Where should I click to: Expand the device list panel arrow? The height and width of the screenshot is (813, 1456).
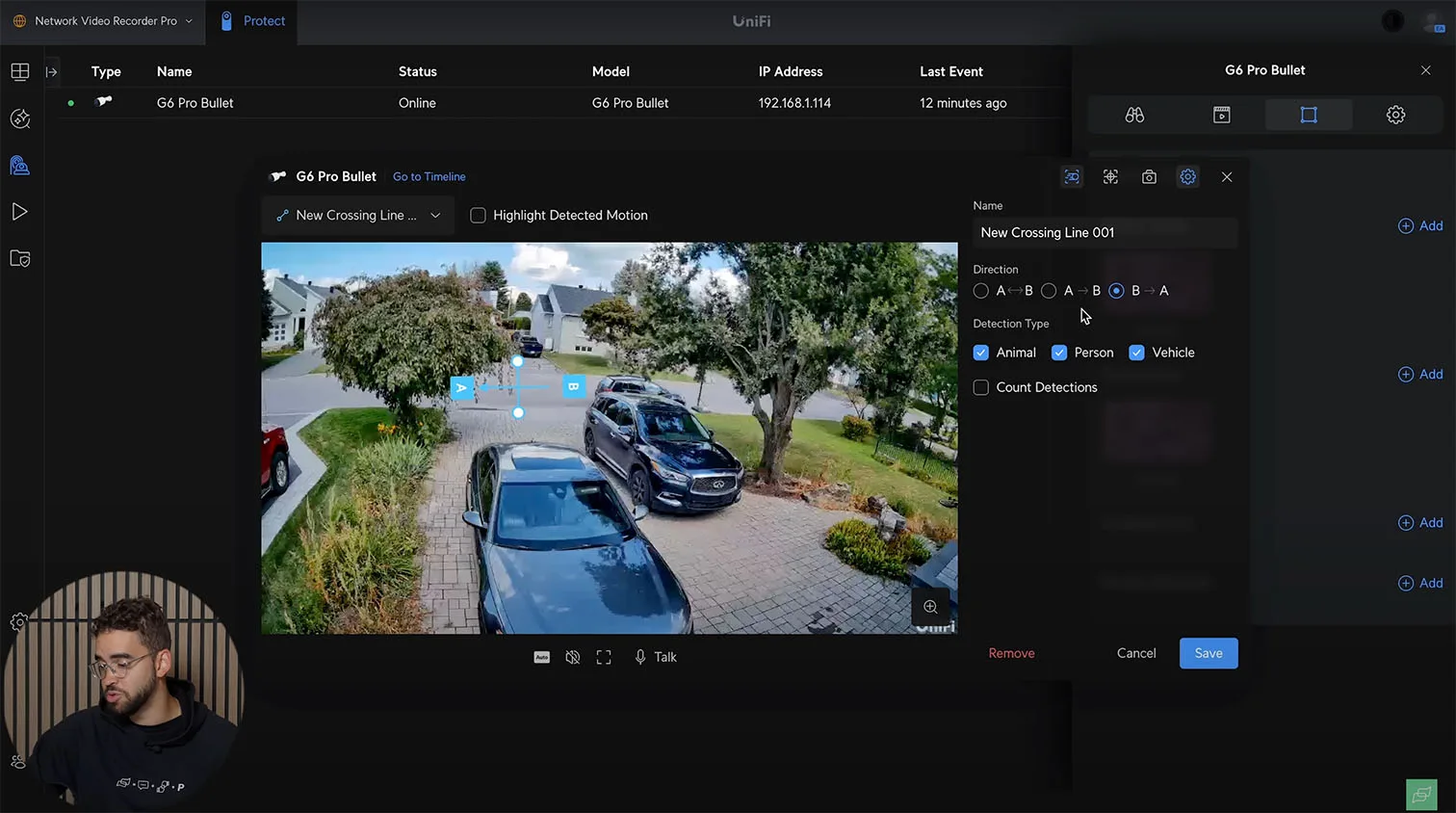point(52,71)
